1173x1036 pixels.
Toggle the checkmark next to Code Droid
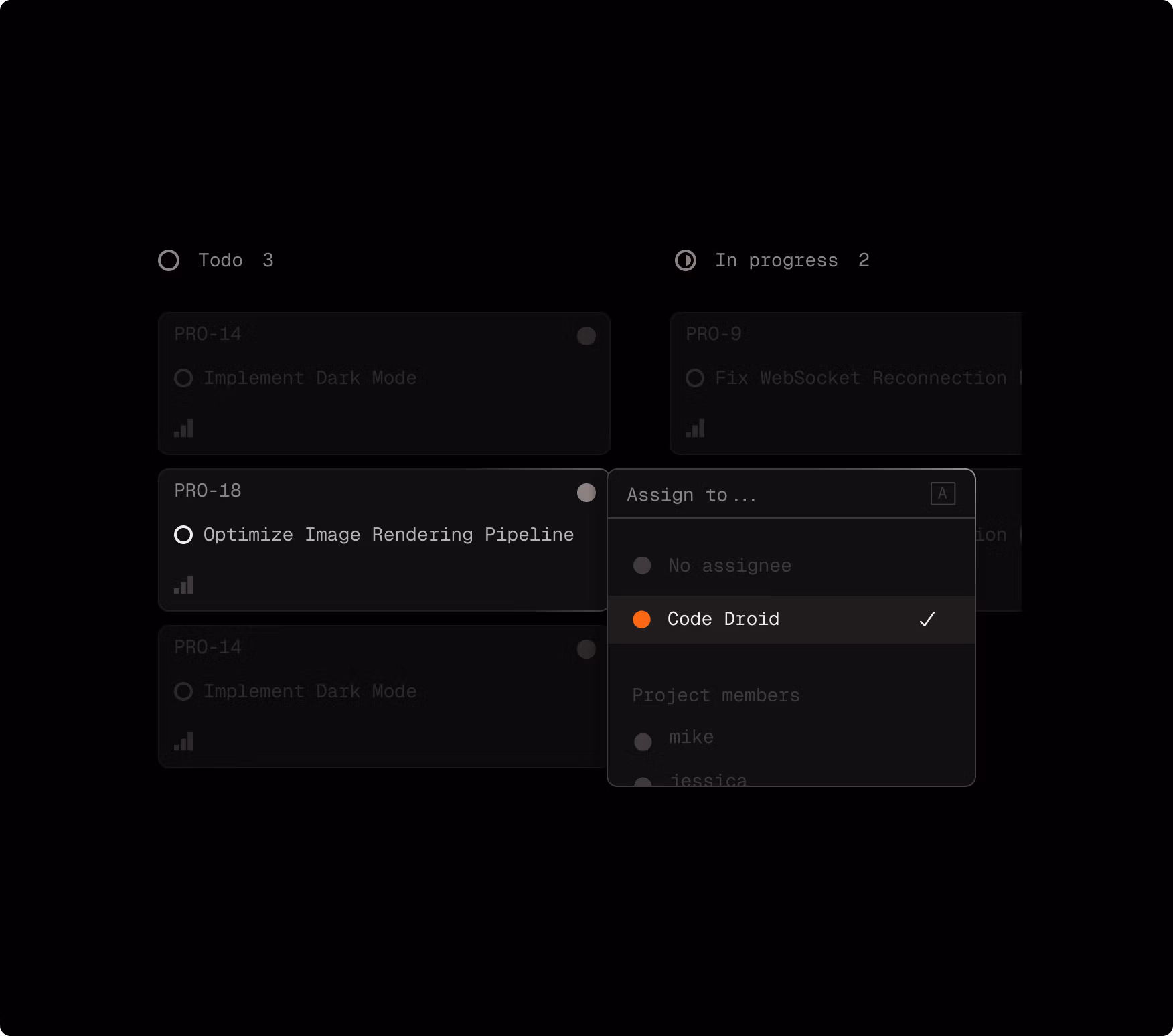[x=927, y=620]
